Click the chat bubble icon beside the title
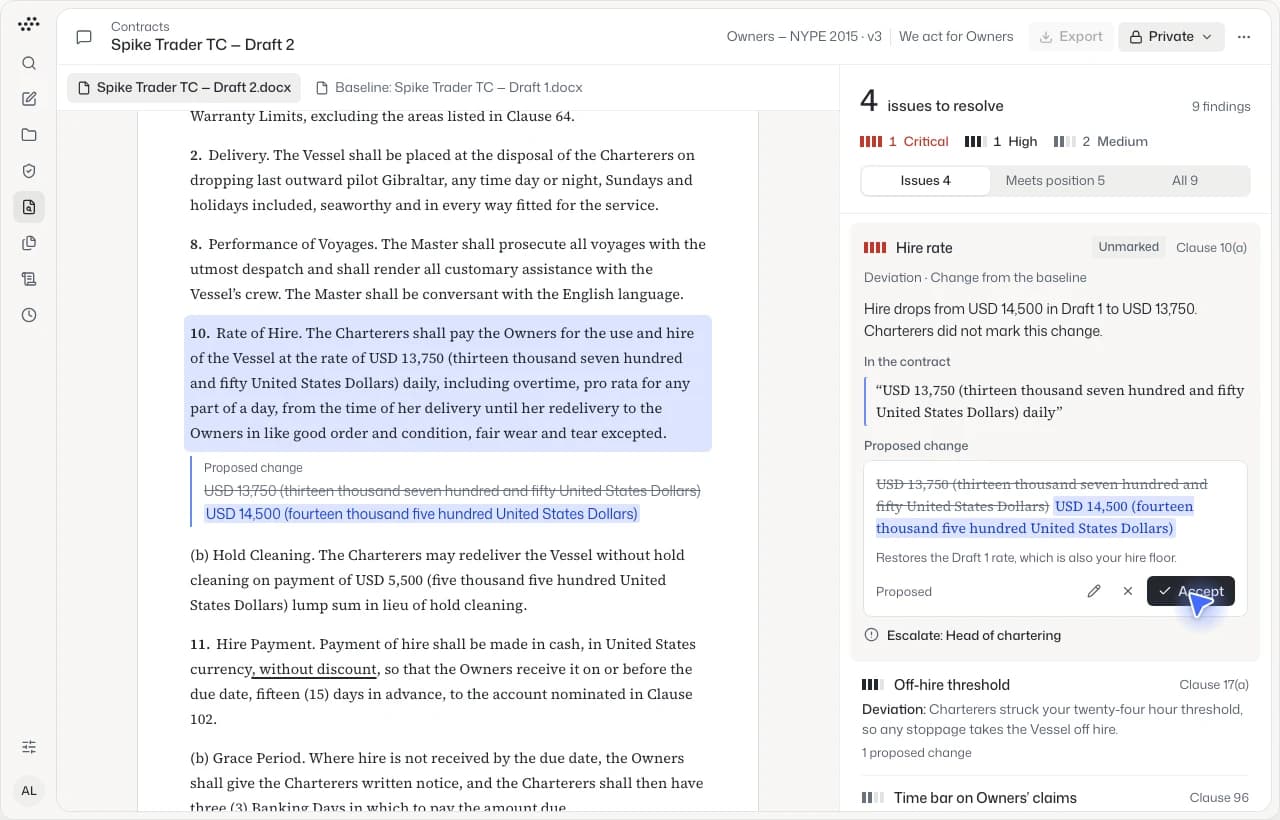1280x820 pixels. tap(84, 37)
